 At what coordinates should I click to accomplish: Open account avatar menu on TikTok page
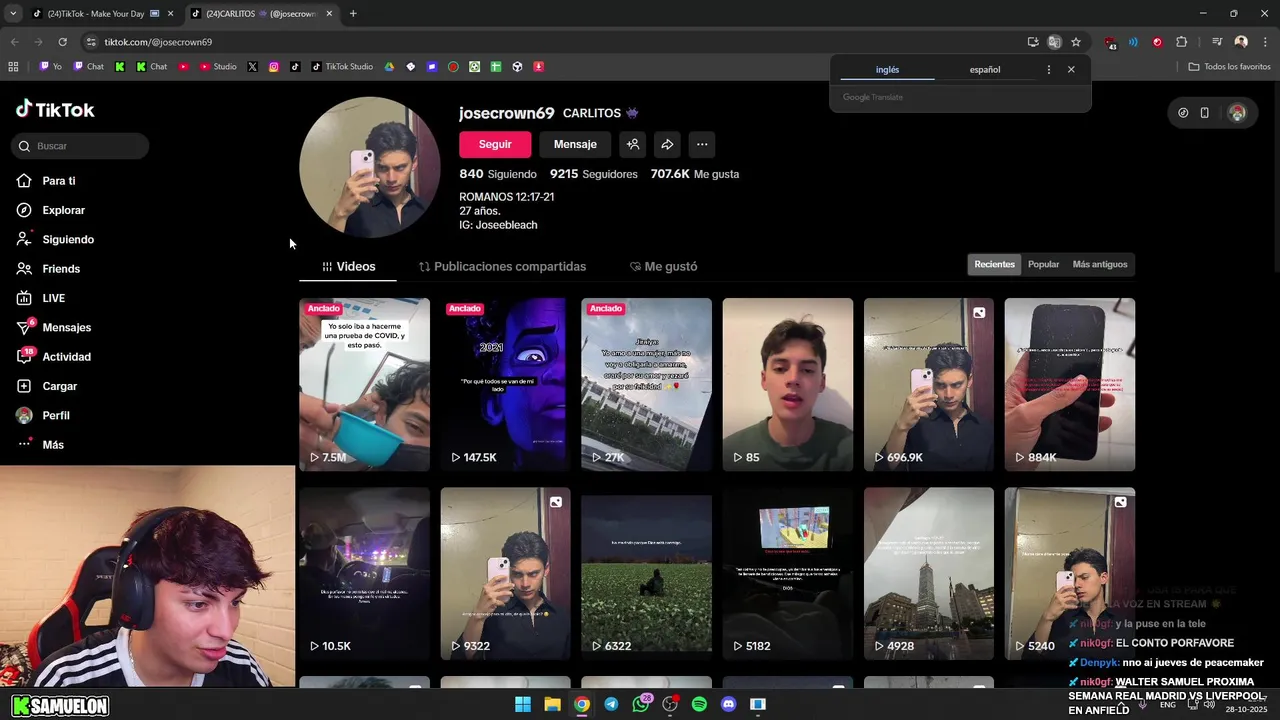pos(1237,113)
